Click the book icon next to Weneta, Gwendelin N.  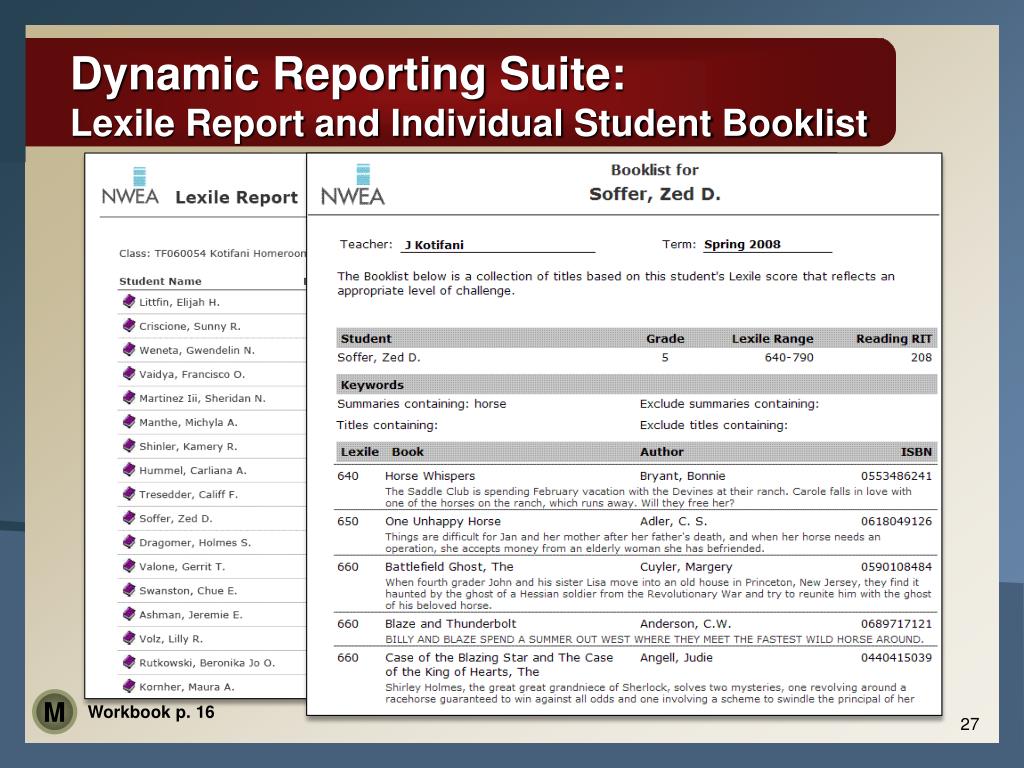[129, 349]
